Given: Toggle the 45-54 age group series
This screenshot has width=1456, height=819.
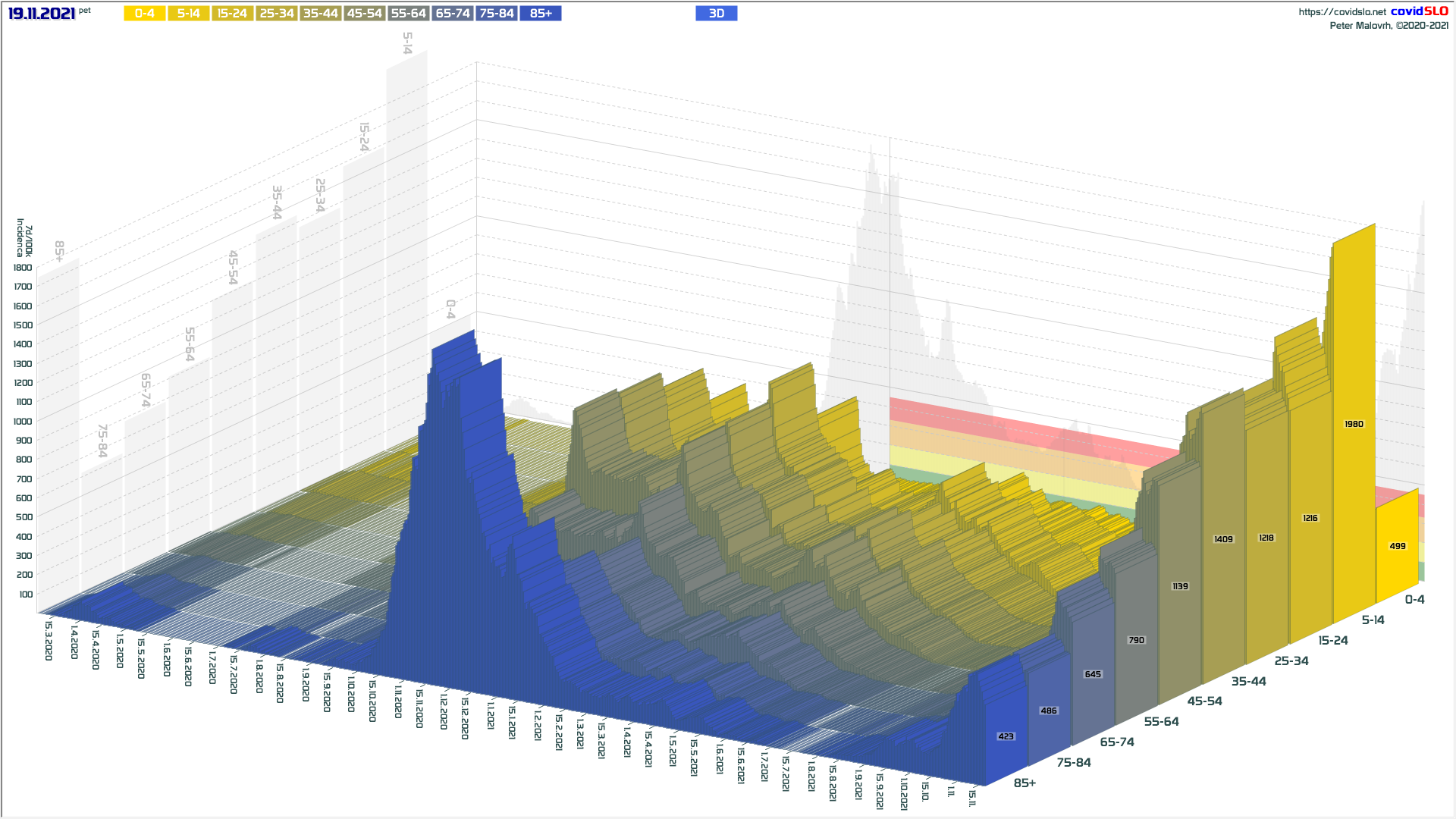Looking at the screenshot, I should click(364, 14).
